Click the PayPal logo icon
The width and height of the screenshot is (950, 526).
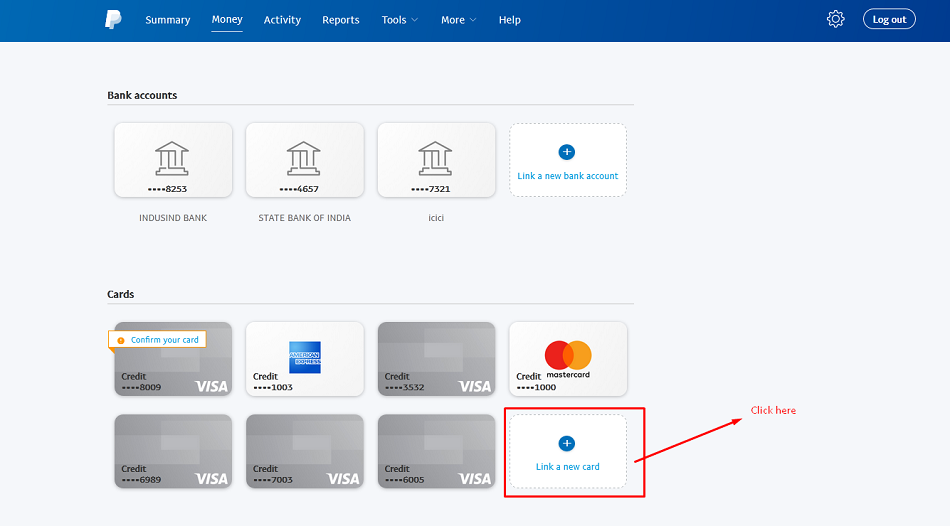click(113, 19)
